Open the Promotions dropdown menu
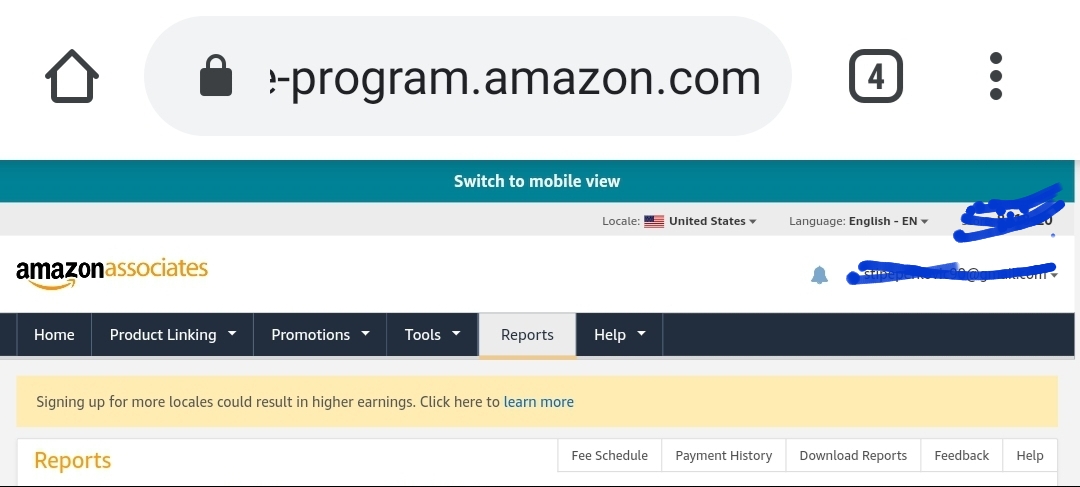This screenshot has width=1080, height=487. (x=320, y=335)
